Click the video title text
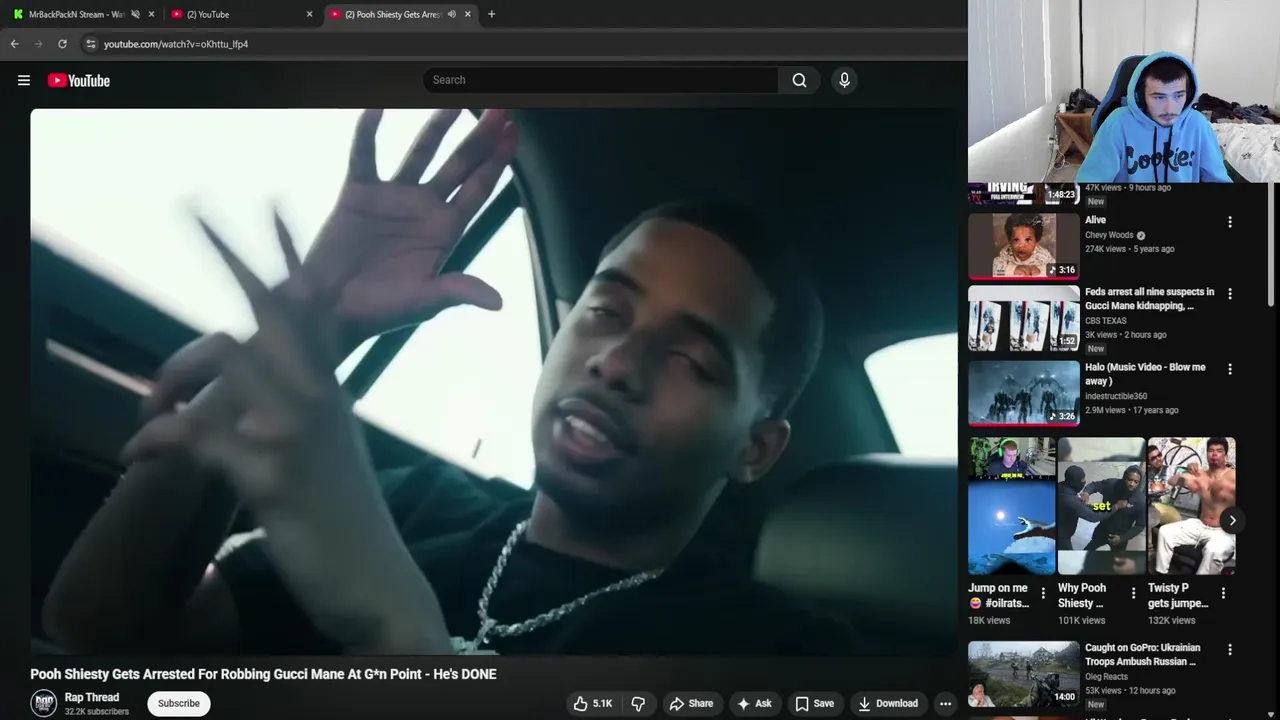Image resolution: width=1280 pixels, height=720 pixels. coord(263,674)
